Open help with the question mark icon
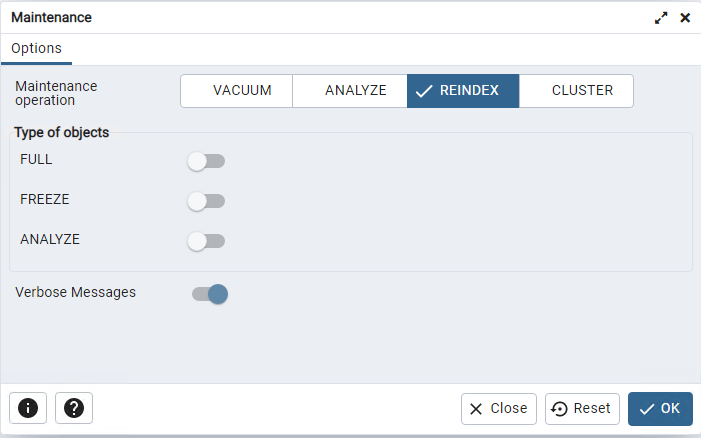The height and width of the screenshot is (438, 701). click(74, 408)
